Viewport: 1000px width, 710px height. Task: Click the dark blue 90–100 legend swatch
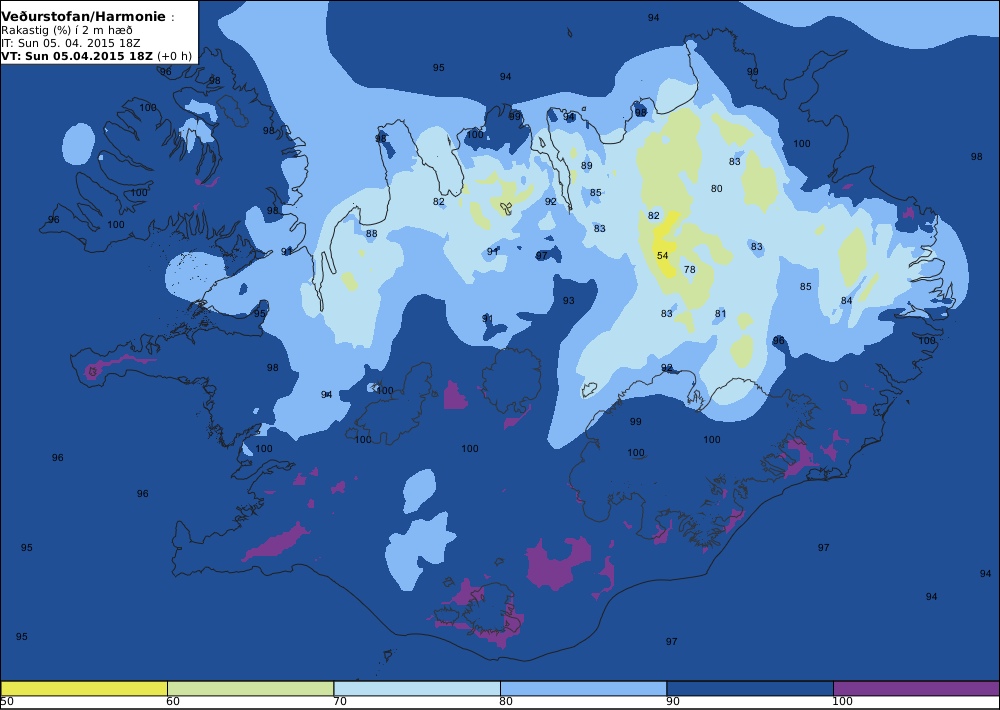[750, 688]
